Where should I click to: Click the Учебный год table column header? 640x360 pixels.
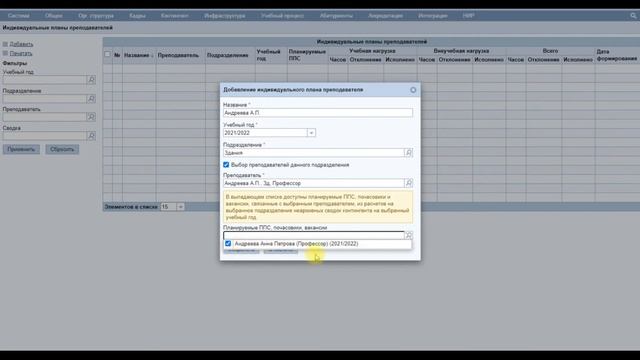pos(269,55)
